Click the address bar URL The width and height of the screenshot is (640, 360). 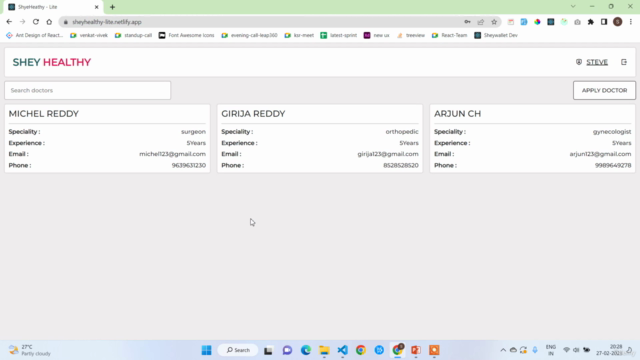tap(107, 22)
